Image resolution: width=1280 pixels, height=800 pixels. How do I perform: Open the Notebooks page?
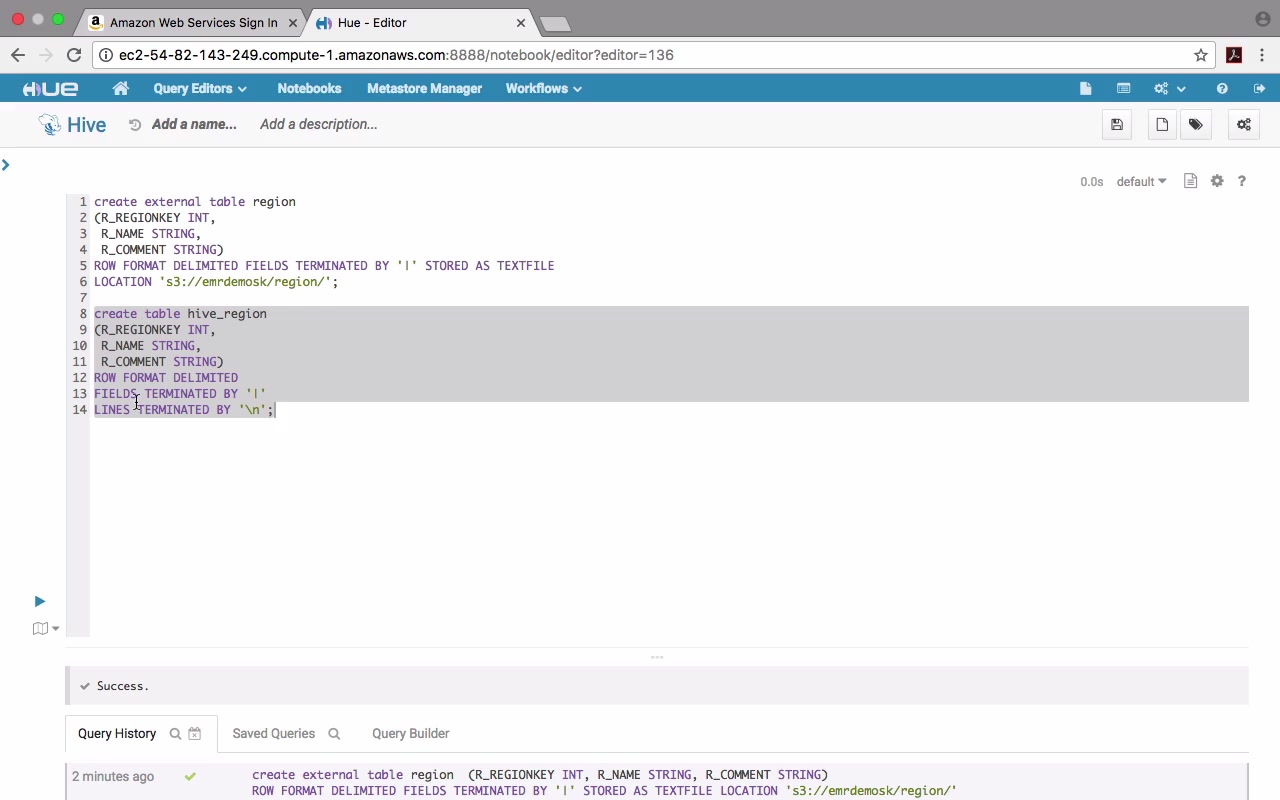(309, 89)
